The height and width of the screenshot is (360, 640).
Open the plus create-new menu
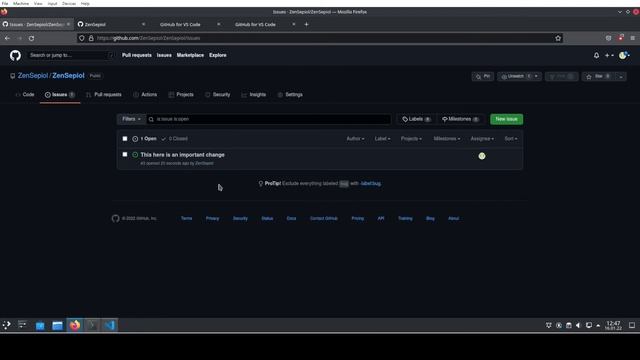pyautogui.click(x=609, y=55)
